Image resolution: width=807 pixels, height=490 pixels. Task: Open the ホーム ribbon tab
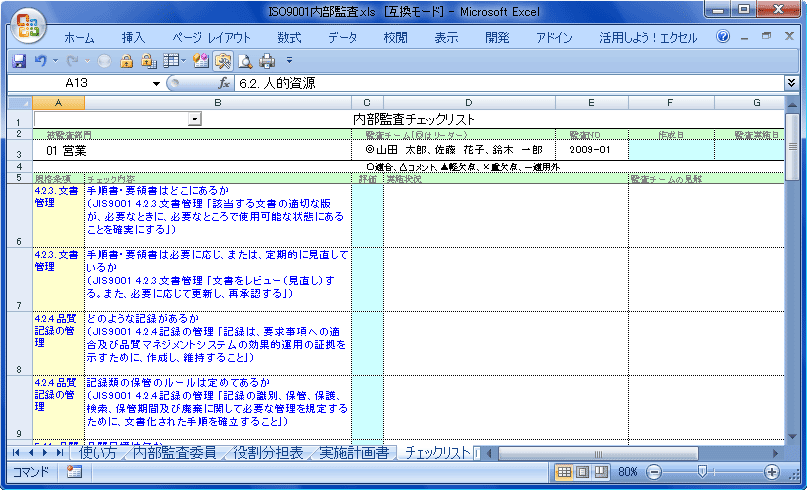tap(79, 38)
